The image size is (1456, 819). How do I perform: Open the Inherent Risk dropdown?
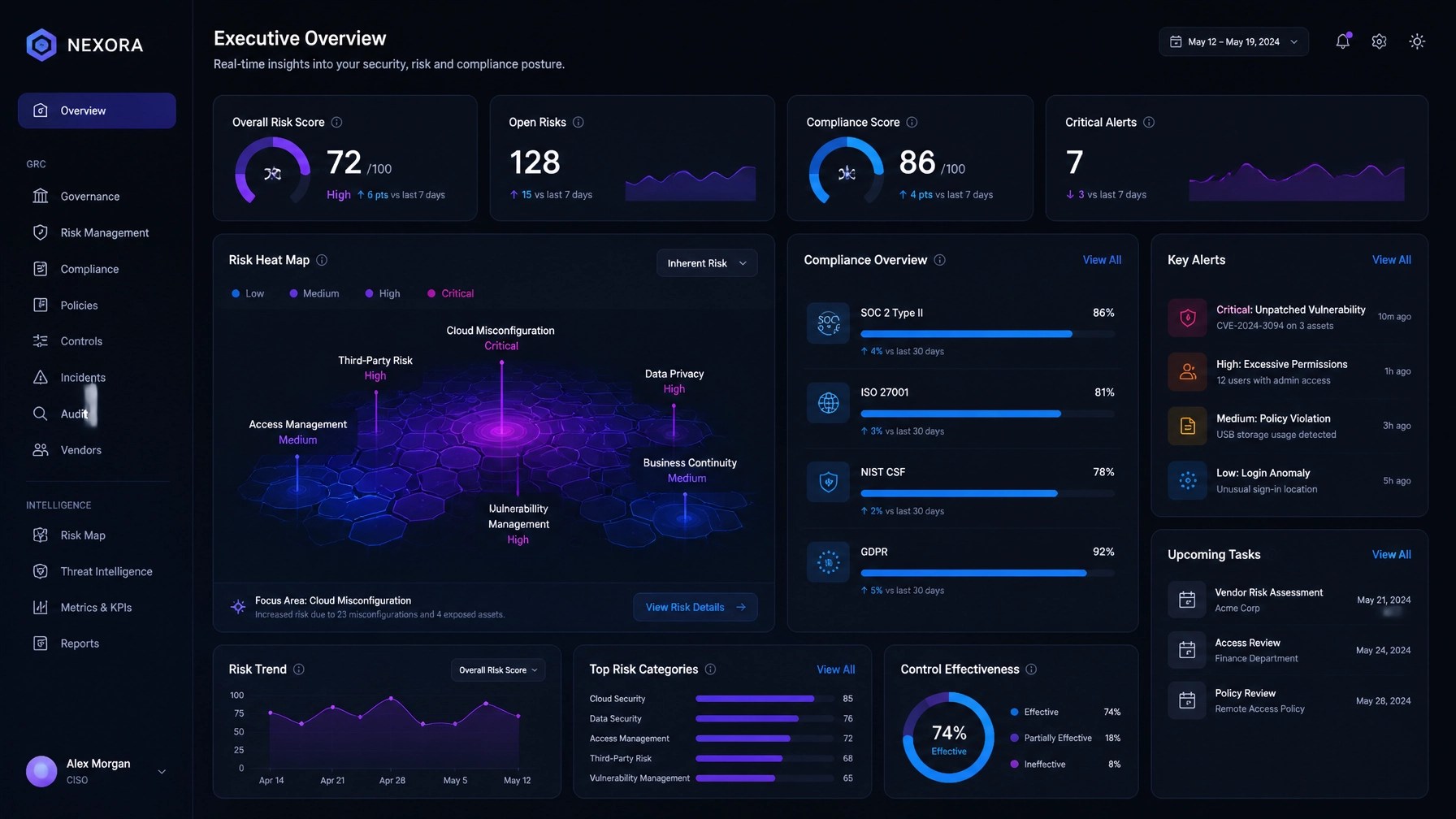(x=707, y=263)
